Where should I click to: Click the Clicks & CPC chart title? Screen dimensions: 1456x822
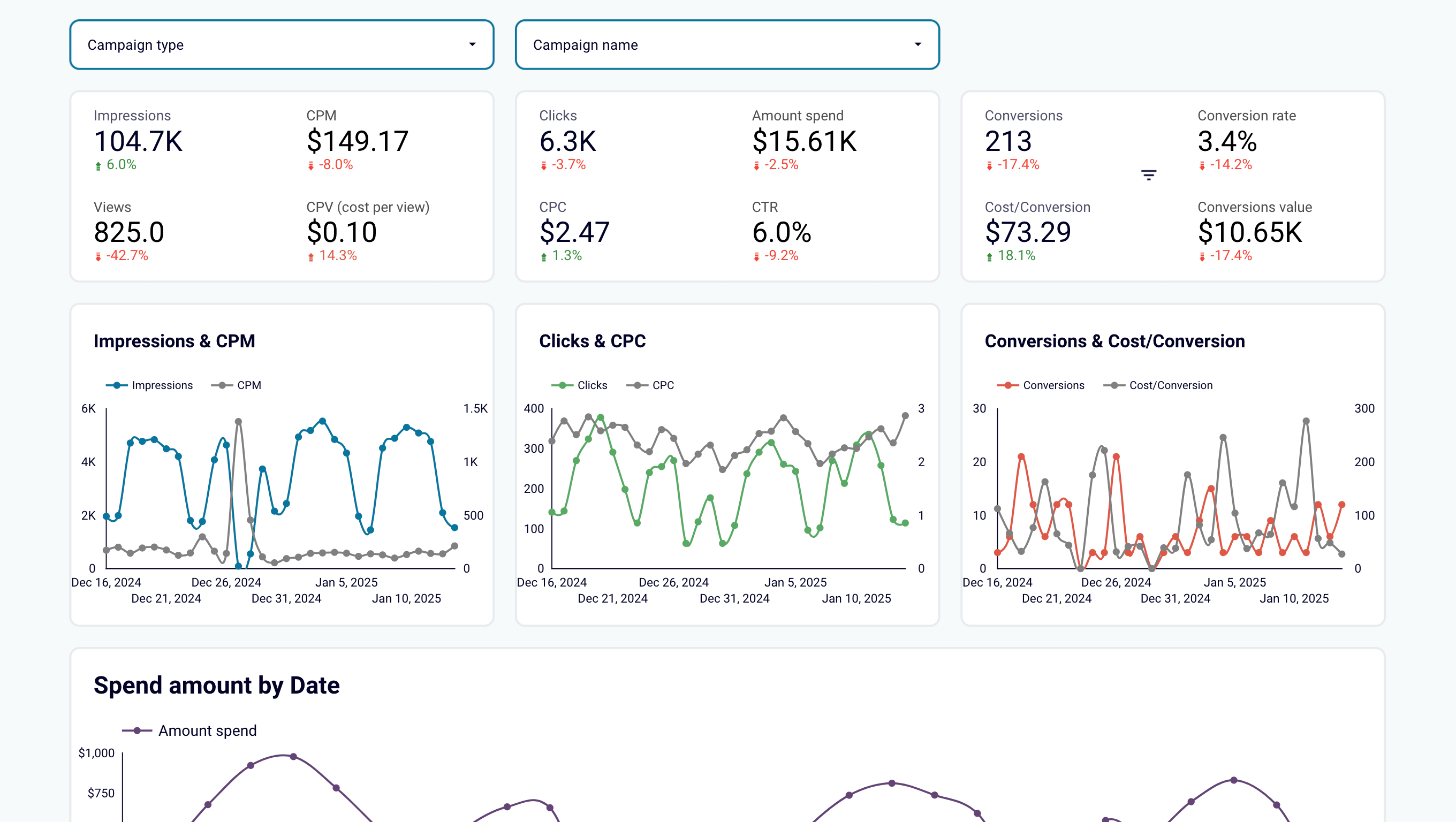pos(593,341)
